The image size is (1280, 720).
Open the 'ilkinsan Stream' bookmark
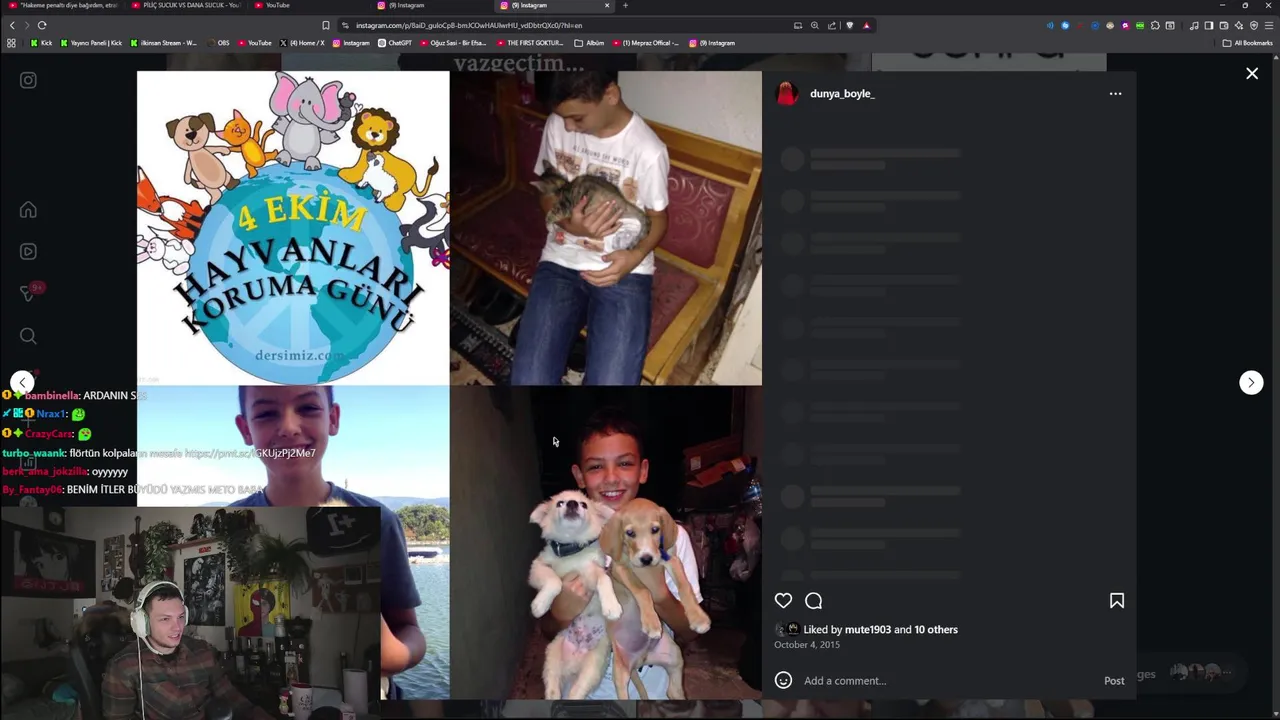point(164,43)
